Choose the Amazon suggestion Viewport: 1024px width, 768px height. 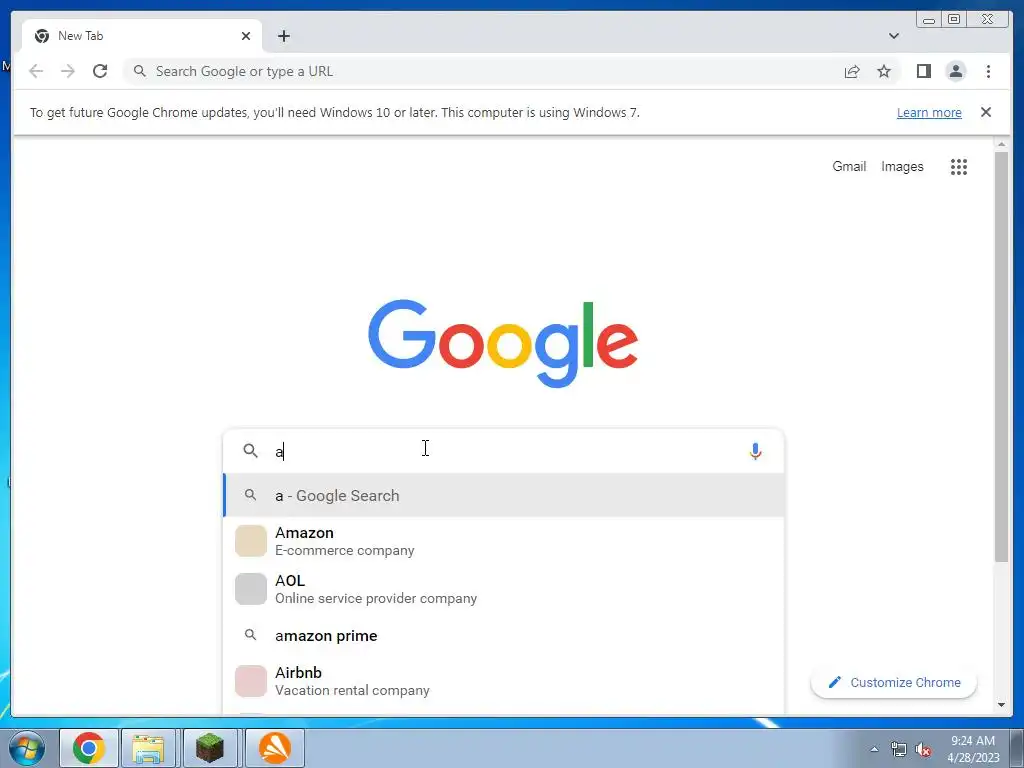(504, 541)
